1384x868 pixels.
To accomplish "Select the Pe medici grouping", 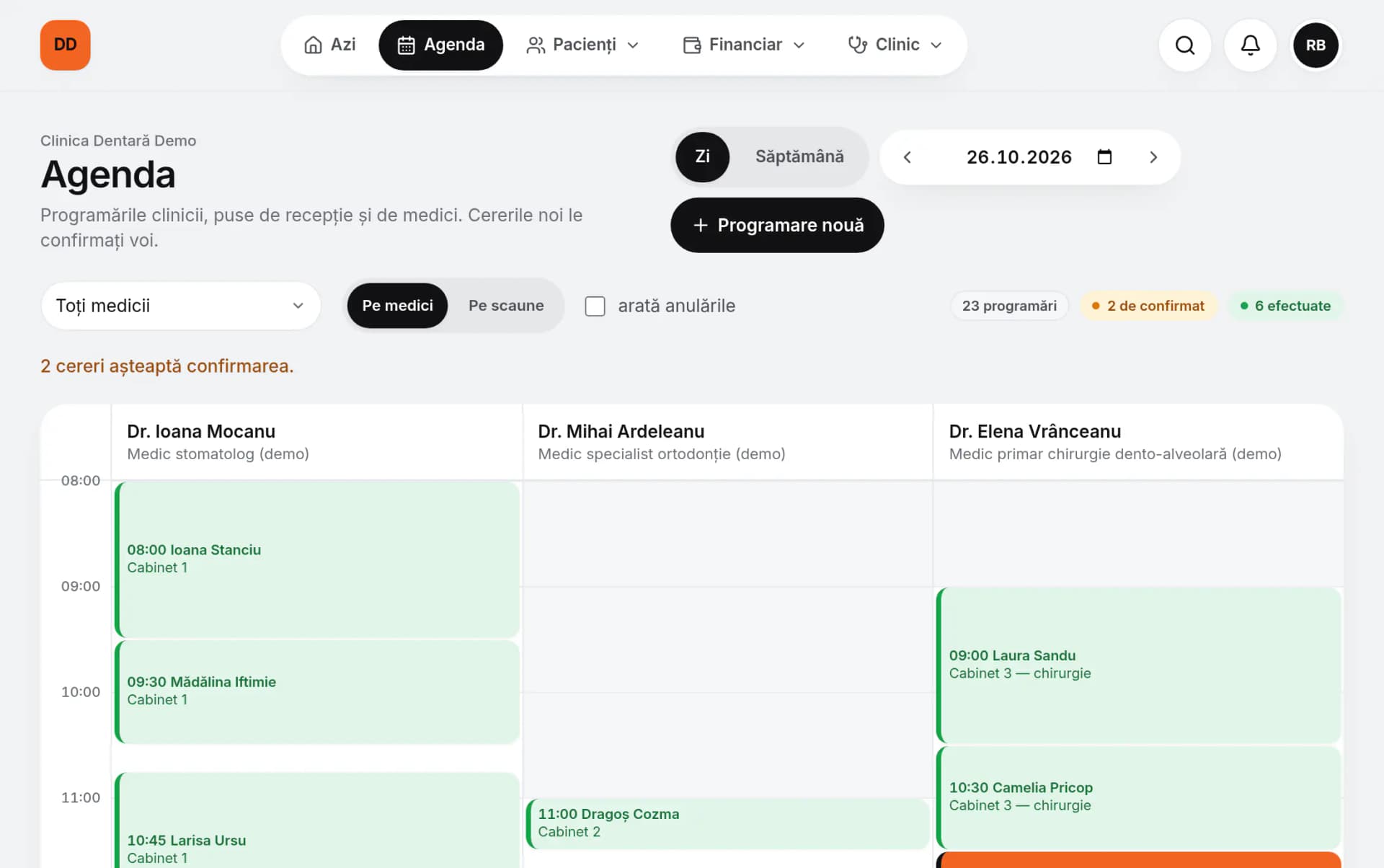I will tap(397, 306).
